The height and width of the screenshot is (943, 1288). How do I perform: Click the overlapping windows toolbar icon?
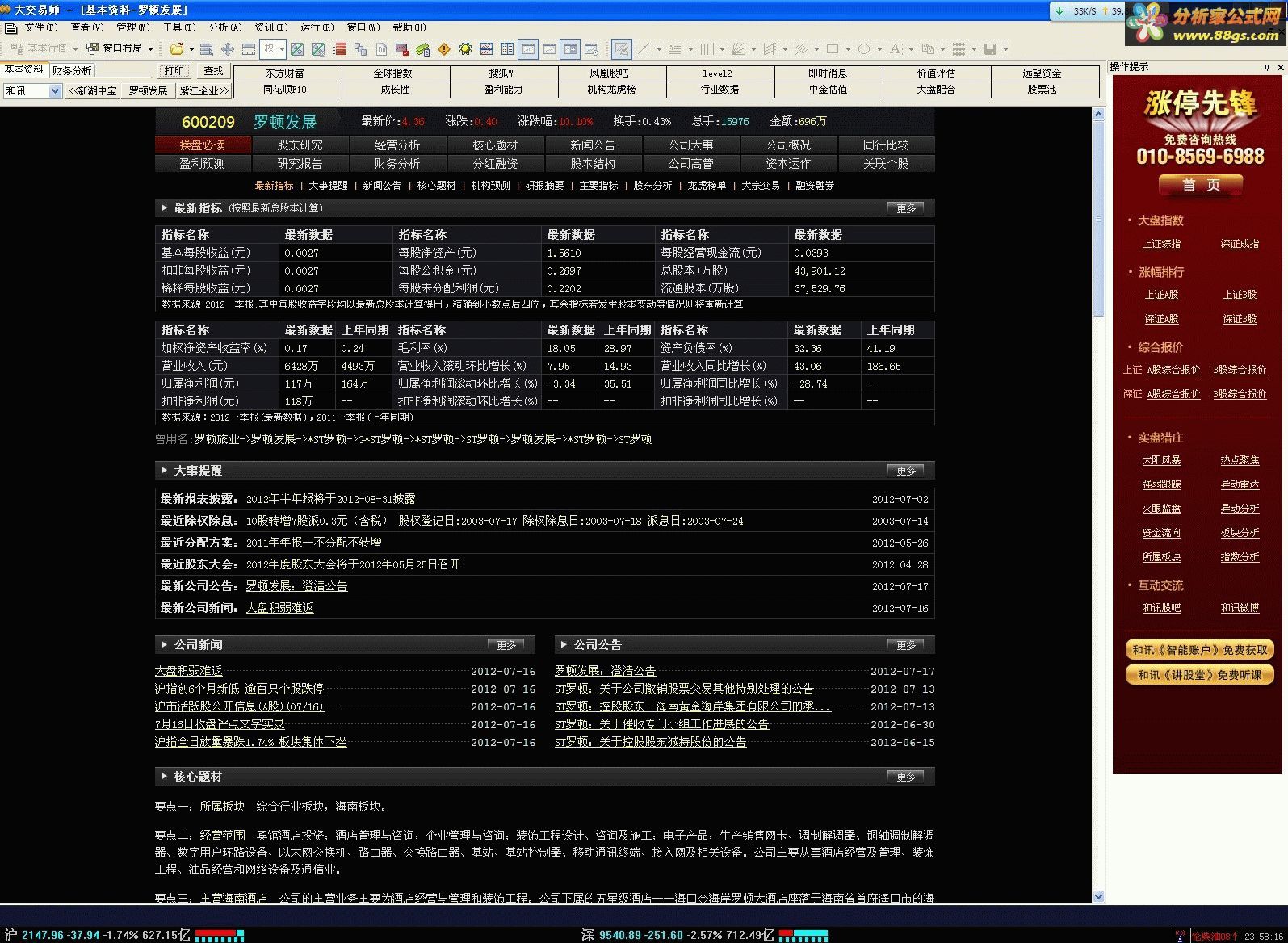[x=359, y=49]
